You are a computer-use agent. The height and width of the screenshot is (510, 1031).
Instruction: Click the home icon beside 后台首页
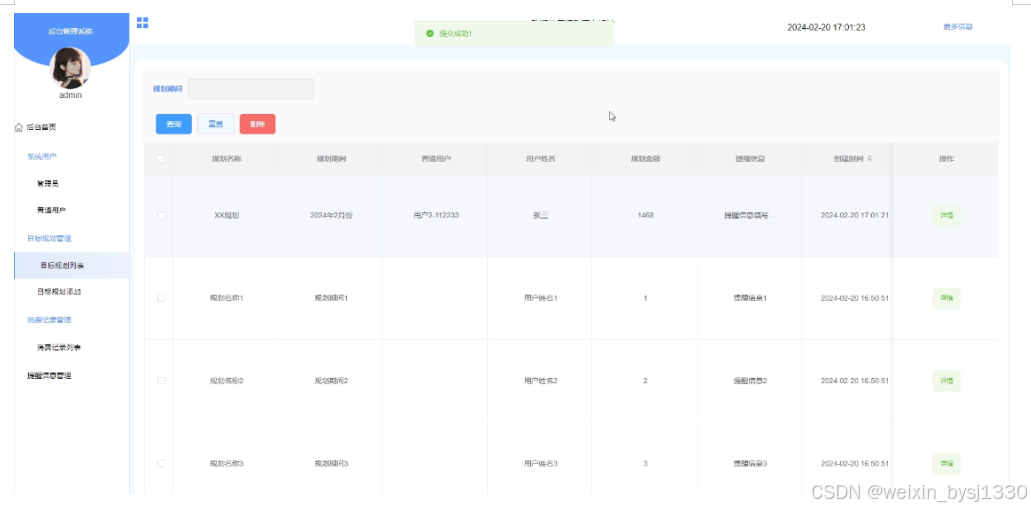pos(18,128)
